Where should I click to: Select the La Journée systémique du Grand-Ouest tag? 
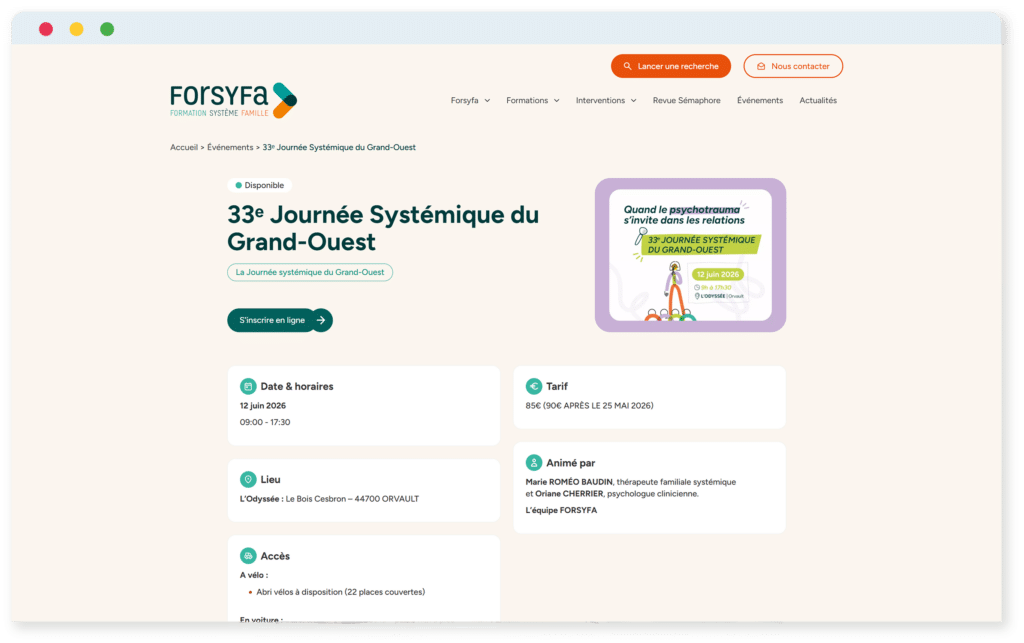[310, 272]
